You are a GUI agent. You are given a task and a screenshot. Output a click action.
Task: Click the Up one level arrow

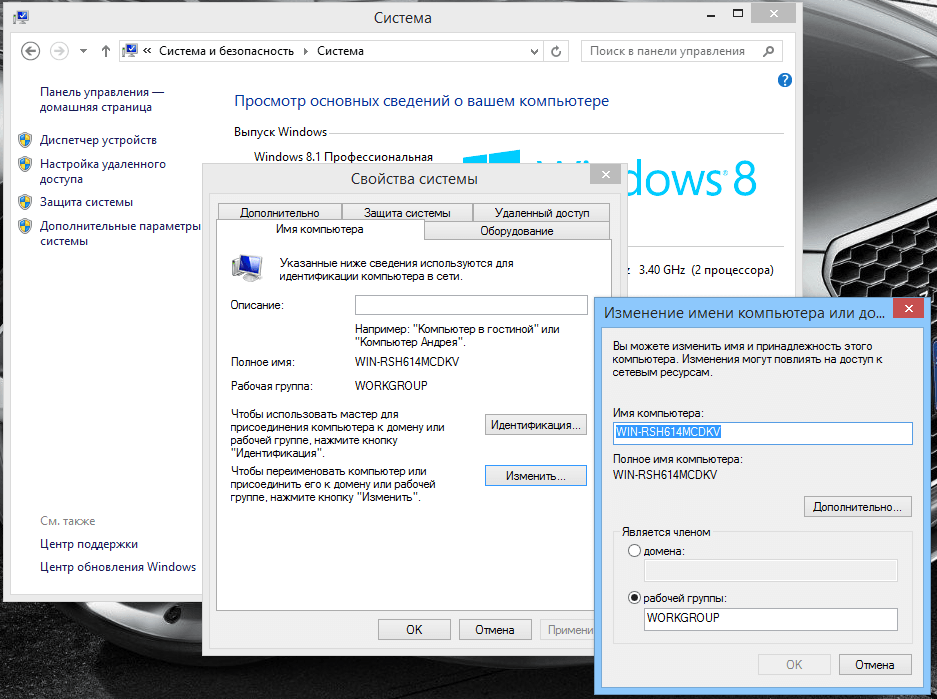[x=106, y=51]
